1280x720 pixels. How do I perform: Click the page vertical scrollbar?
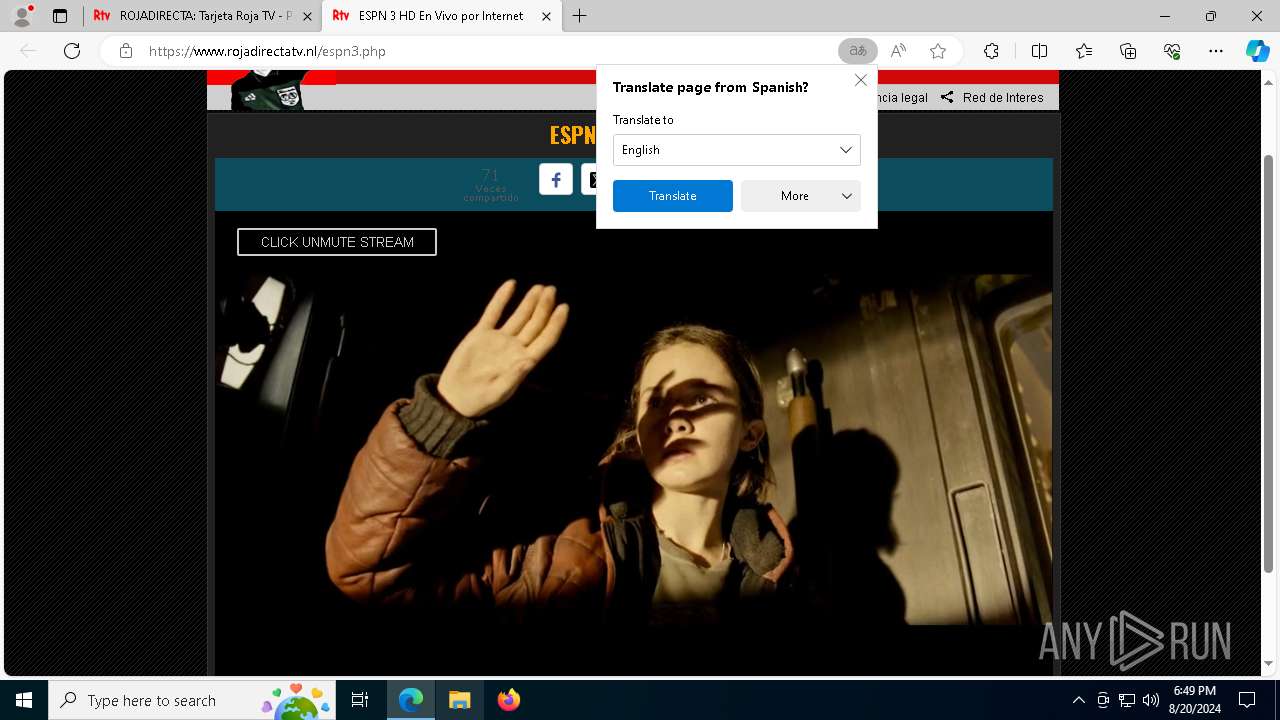click(x=1269, y=362)
